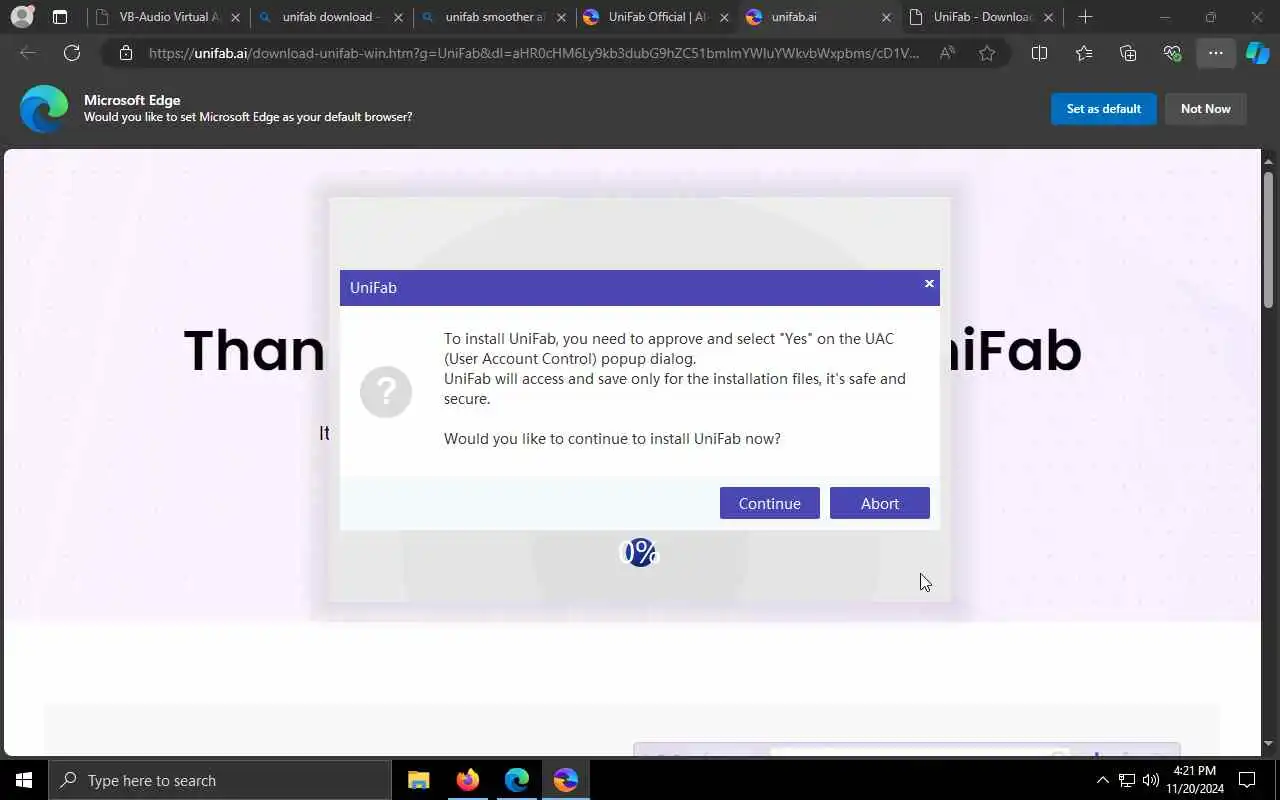Screen dimensions: 1280x800
Task: Show hidden system tray icons
Action: pos(1103,780)
